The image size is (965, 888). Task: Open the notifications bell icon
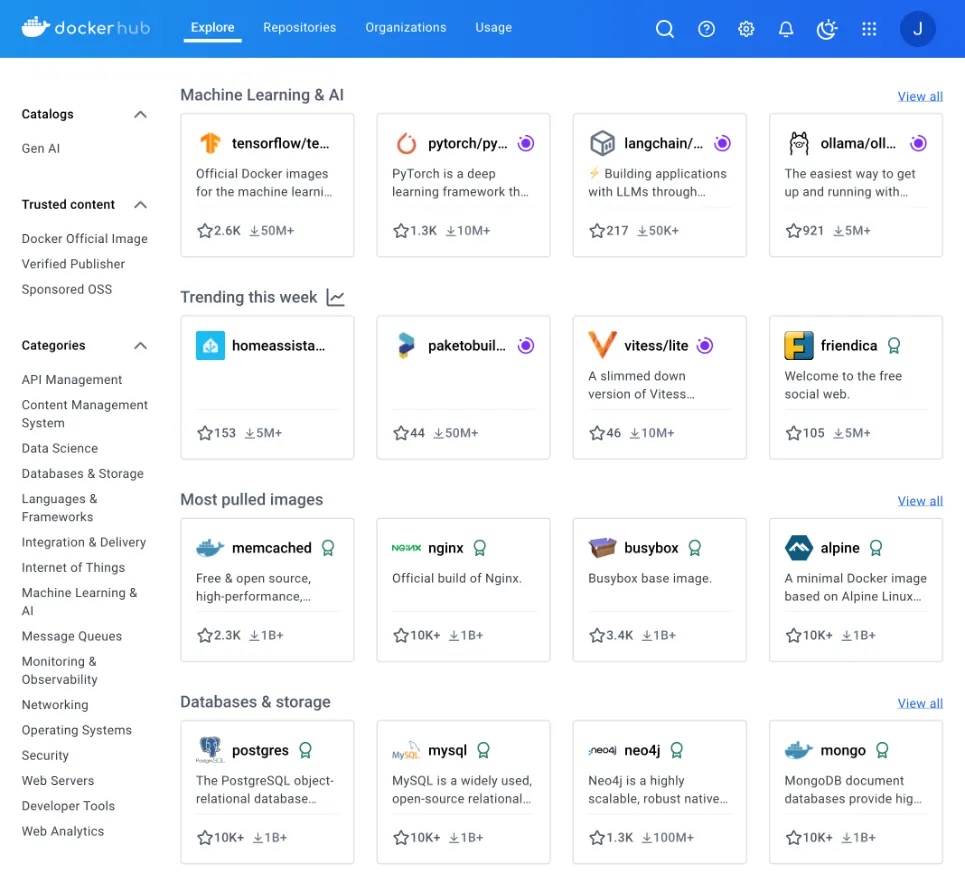[x=786, y=29]
